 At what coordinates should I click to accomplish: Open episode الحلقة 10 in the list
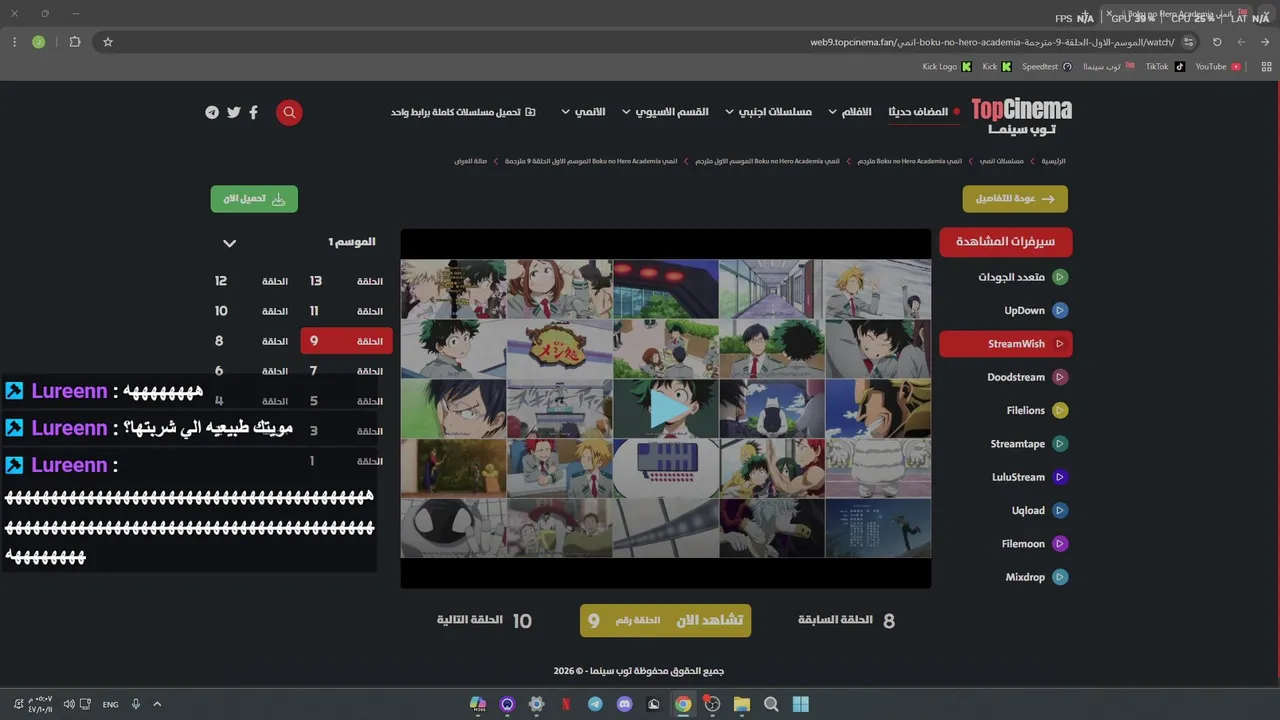pos(251,311)
